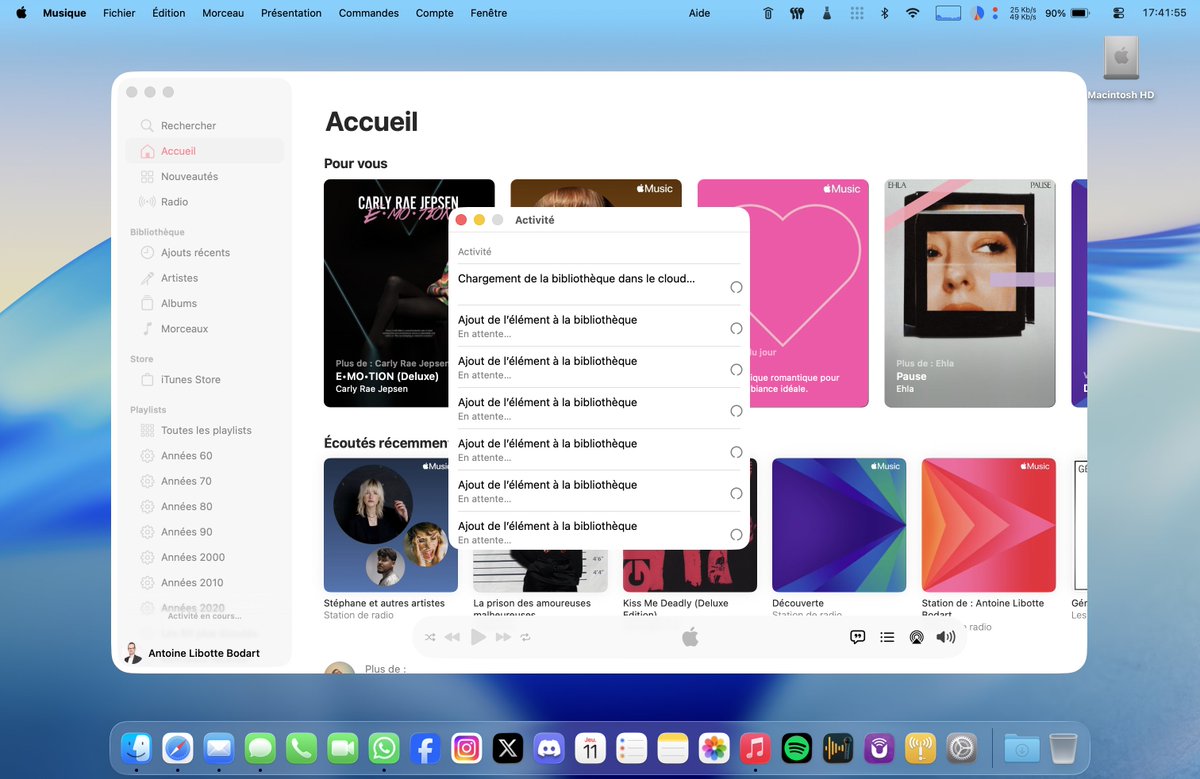Open the Trash in the Dock
Viewport: 1200px width, 779px height.
[x=1063, y=748]
